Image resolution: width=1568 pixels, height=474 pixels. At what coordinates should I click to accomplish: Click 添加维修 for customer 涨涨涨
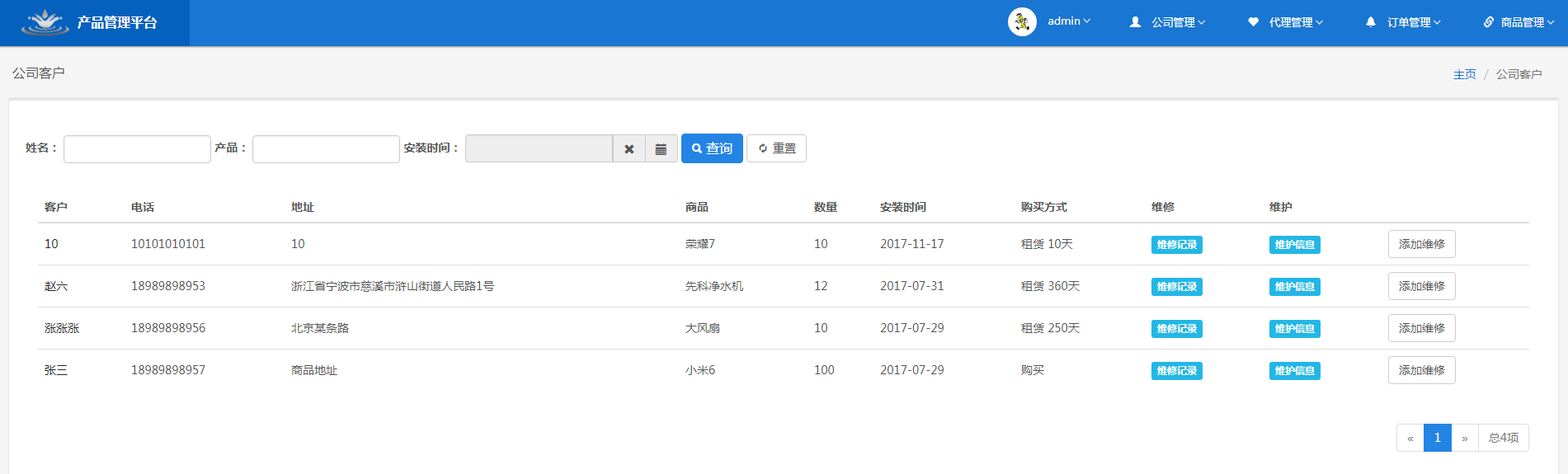click(x=1421, y=328)
